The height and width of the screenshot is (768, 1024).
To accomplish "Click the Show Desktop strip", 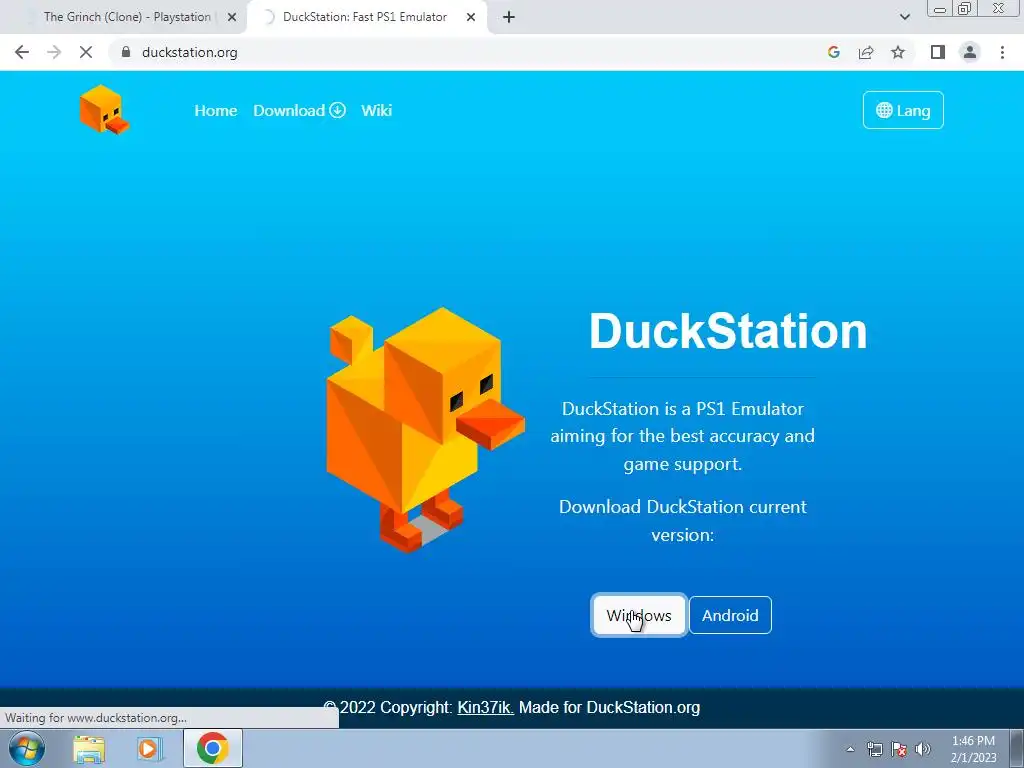I will coord(1017,748).
